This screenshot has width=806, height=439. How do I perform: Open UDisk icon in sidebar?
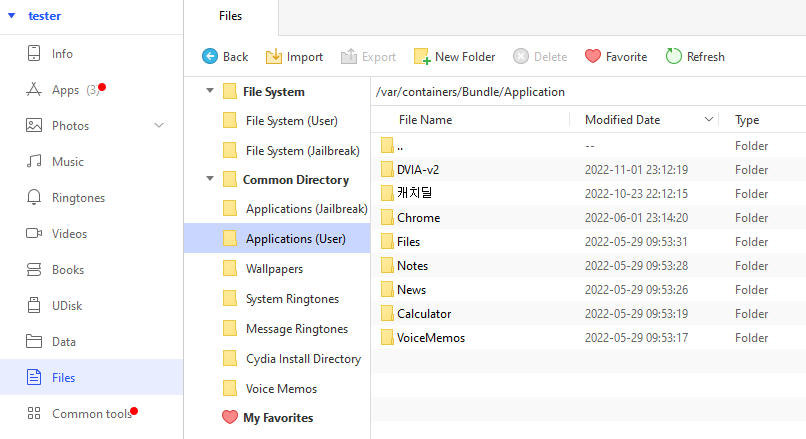pyautogui.click(x=34, y=305)
